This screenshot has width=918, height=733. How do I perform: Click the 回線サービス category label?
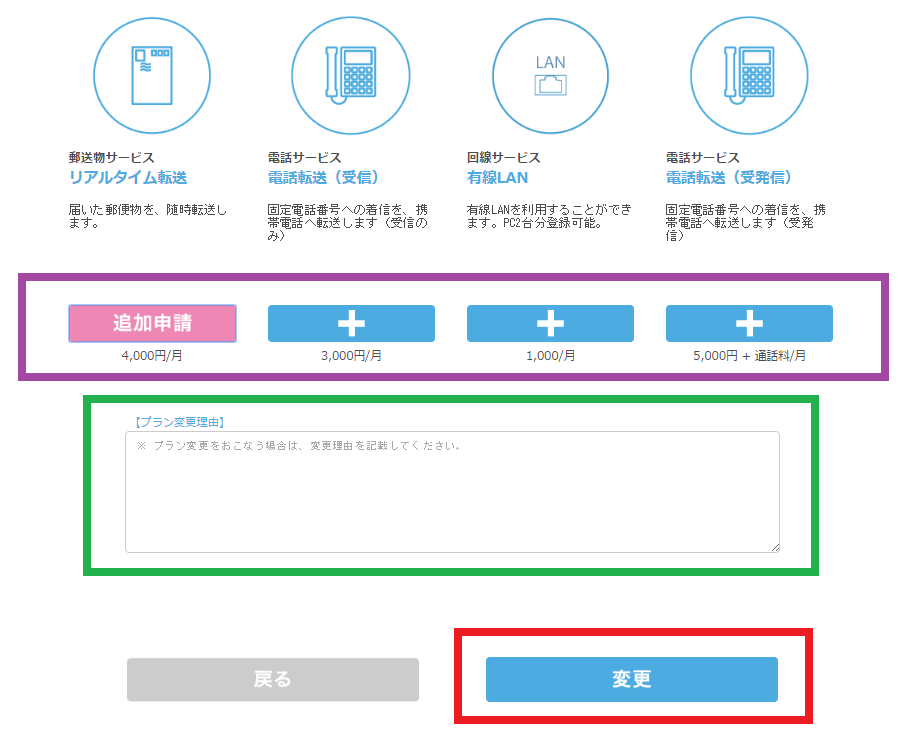[503, 158]
